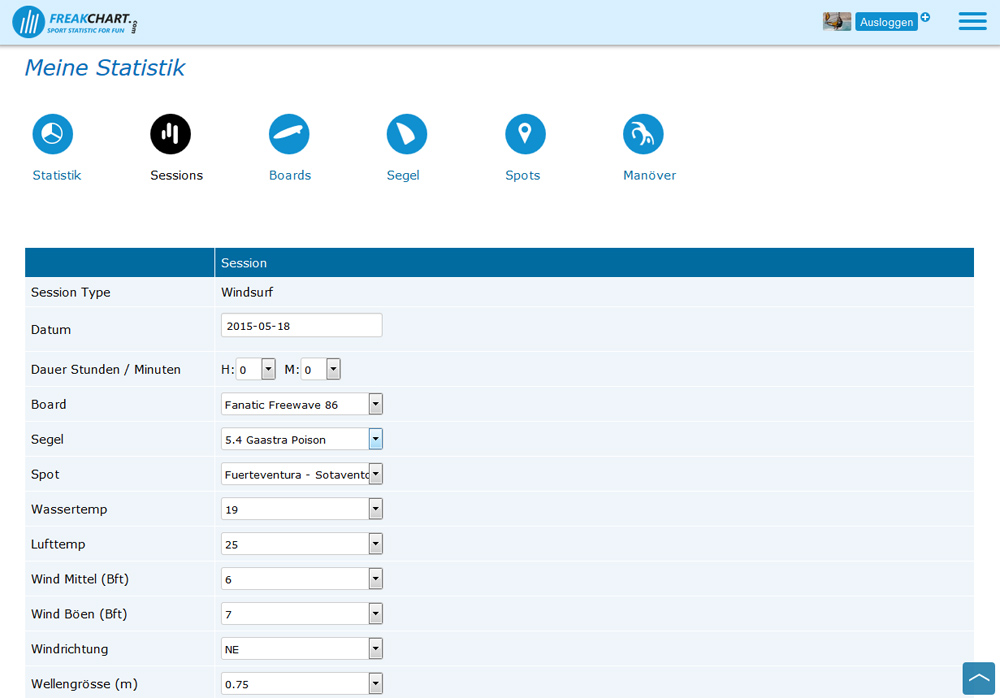This screenshot has height=698, width=1000.
Task: Click the FreakChart logo
Action: tap(75, 22)
